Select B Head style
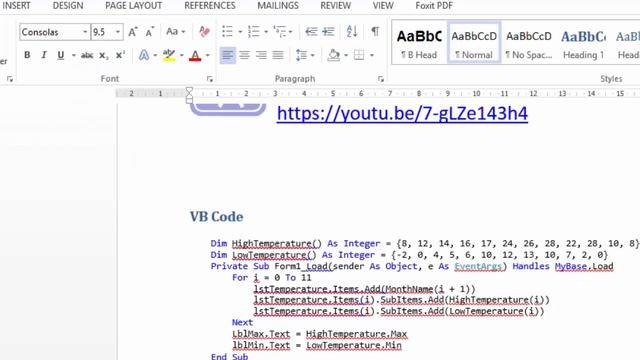The width and height of the screenshot is (640, 360). (x=420, y=43)
